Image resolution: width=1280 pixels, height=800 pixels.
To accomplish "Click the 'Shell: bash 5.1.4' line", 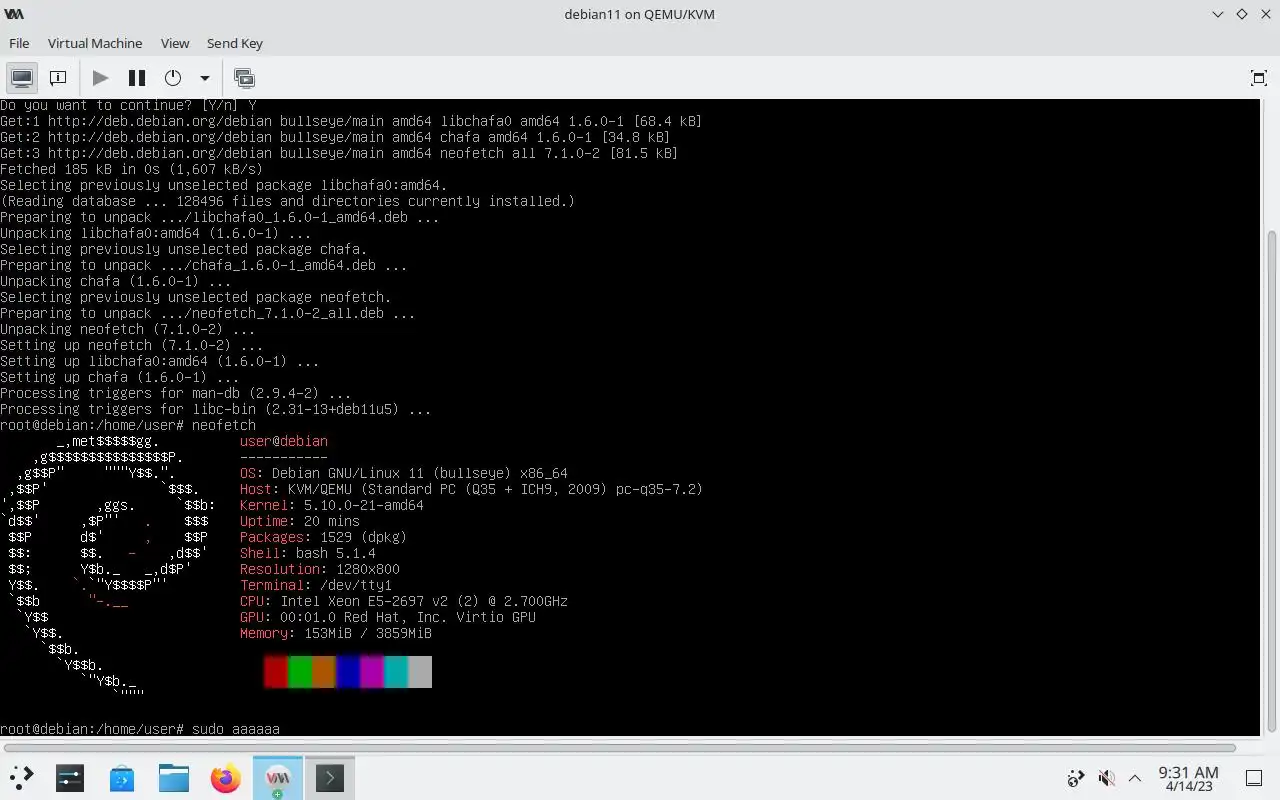I will (x=308, y=553).
